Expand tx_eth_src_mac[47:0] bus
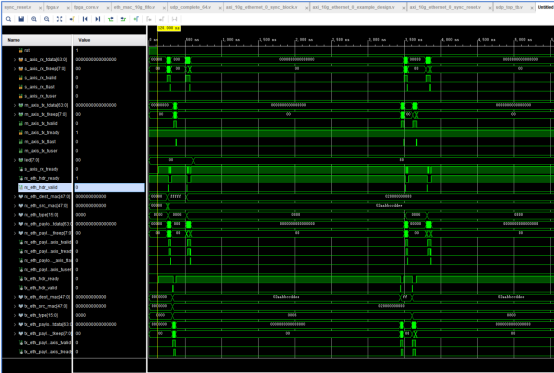Viewport: 554px width, 373px height. coord(15,306)
